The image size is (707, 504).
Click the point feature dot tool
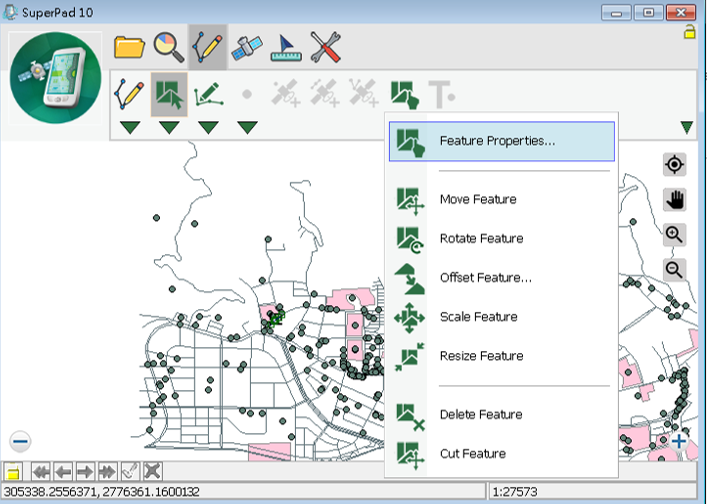coord(247,95)
